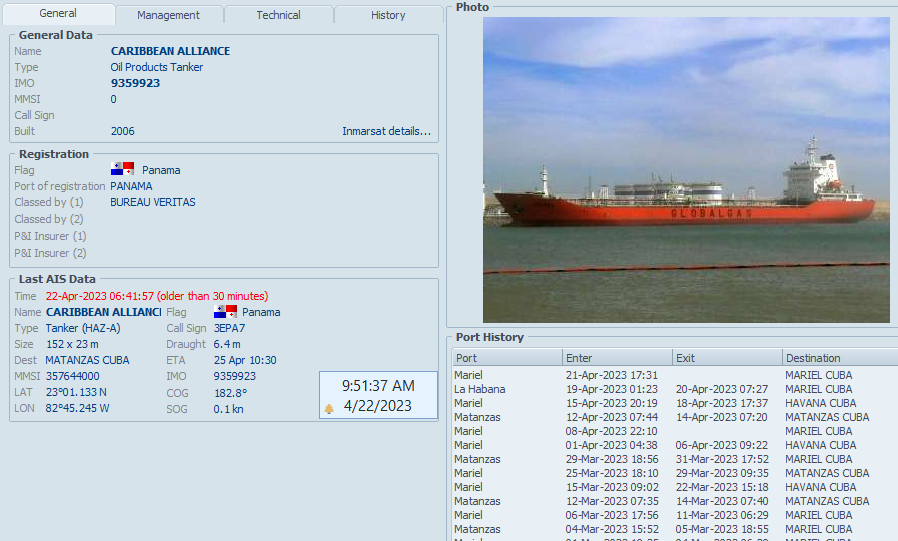Select the Matanzas row entered 12-Apr-2023 07:44

675,417
